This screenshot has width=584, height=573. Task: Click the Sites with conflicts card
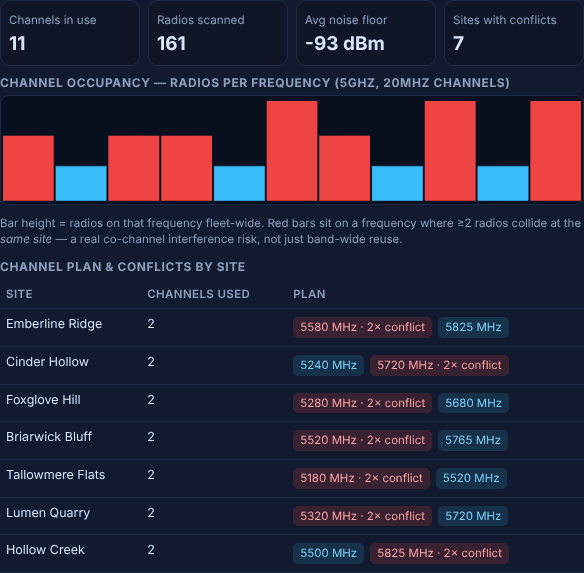click(x=514, y=33)
